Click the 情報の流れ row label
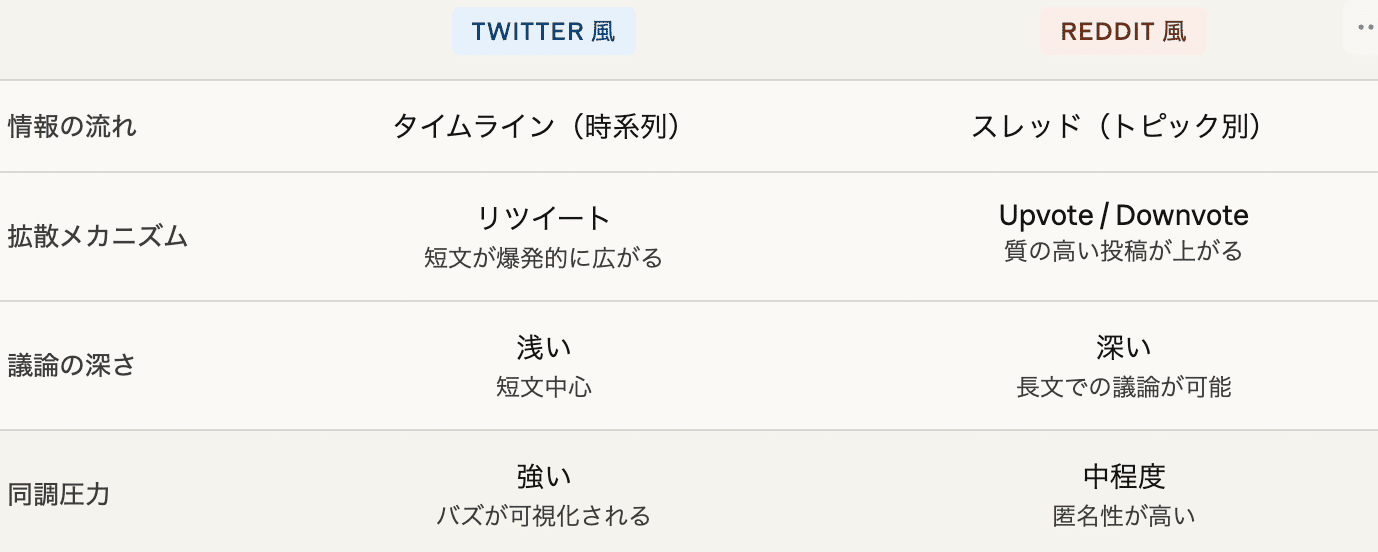 [x=72, y=127]
